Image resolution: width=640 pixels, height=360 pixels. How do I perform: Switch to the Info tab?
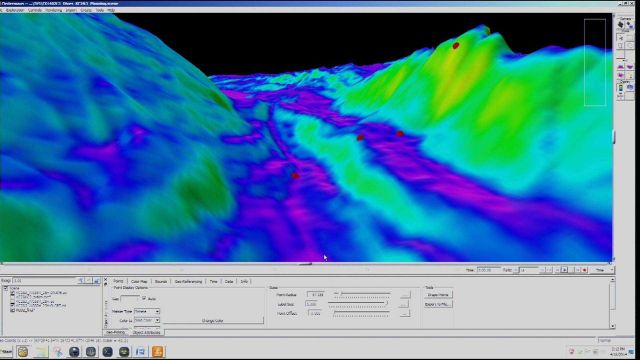[x=244, y=281]
